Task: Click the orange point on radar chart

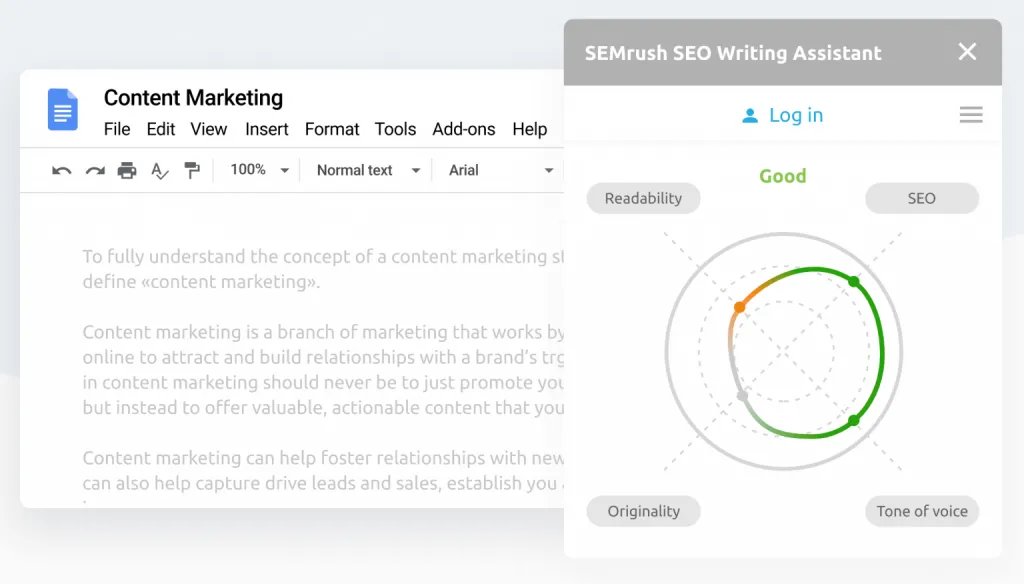Action: pyautogui.click(x=739, y=307)
